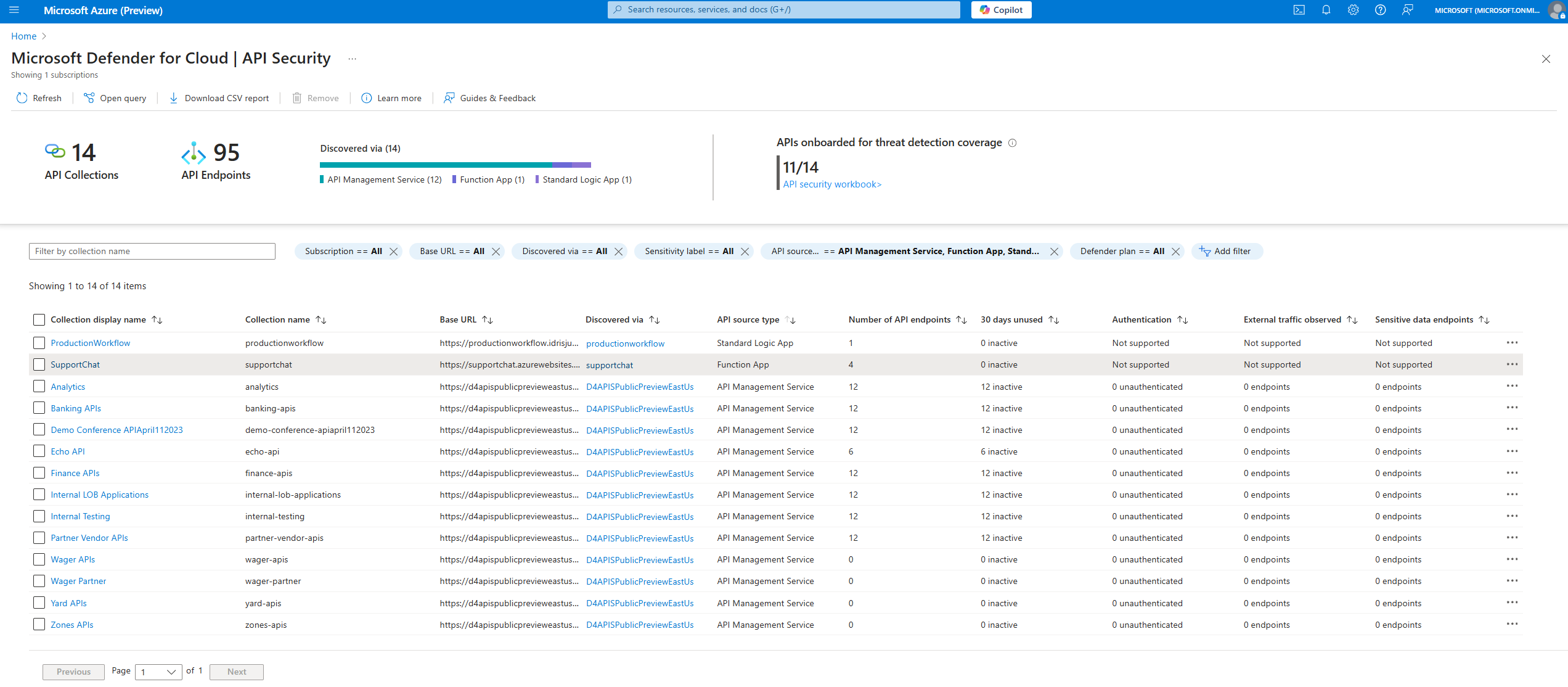Open Azure notifications bell
Viewport: 1568px width, 687px height.
pos(1326,10)
